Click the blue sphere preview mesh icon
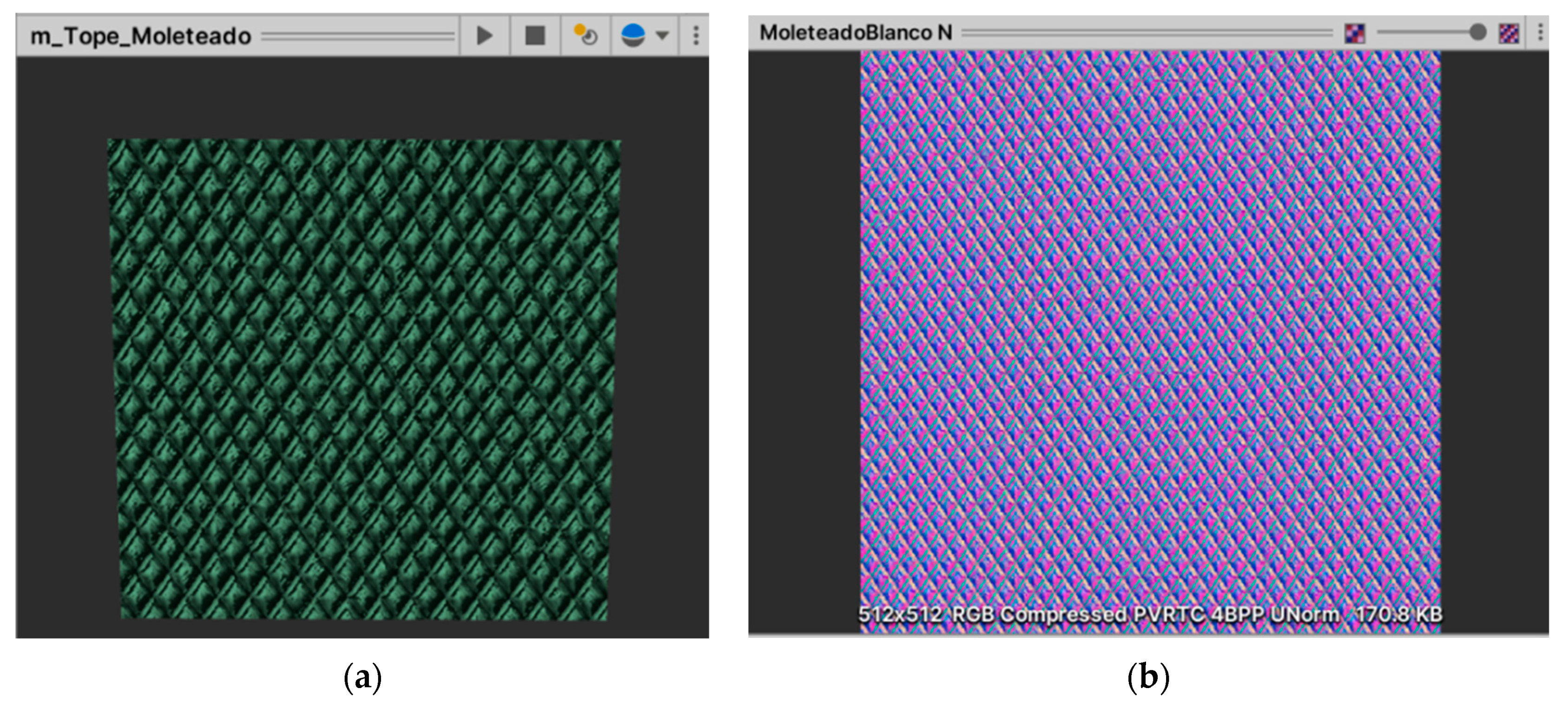 point(632,36)
